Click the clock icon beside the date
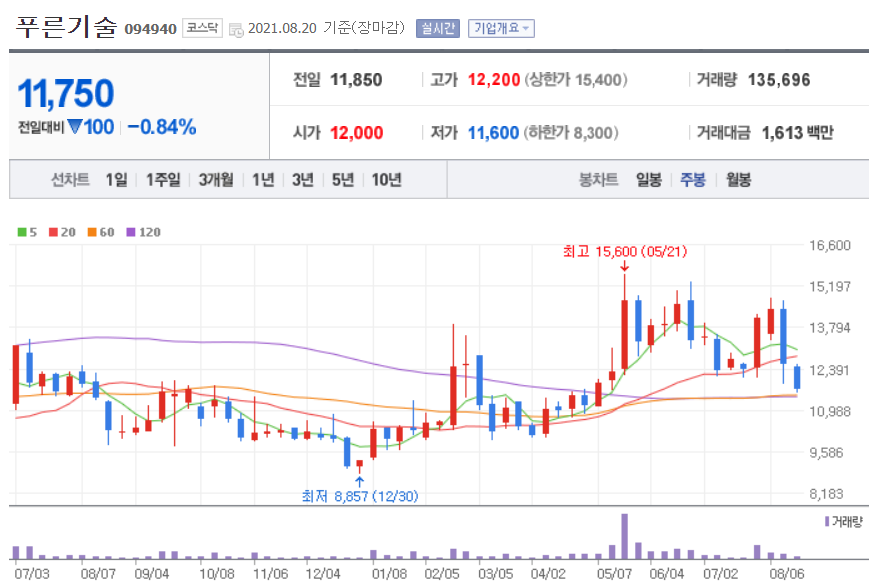The image size is (869, 586). 236,30
